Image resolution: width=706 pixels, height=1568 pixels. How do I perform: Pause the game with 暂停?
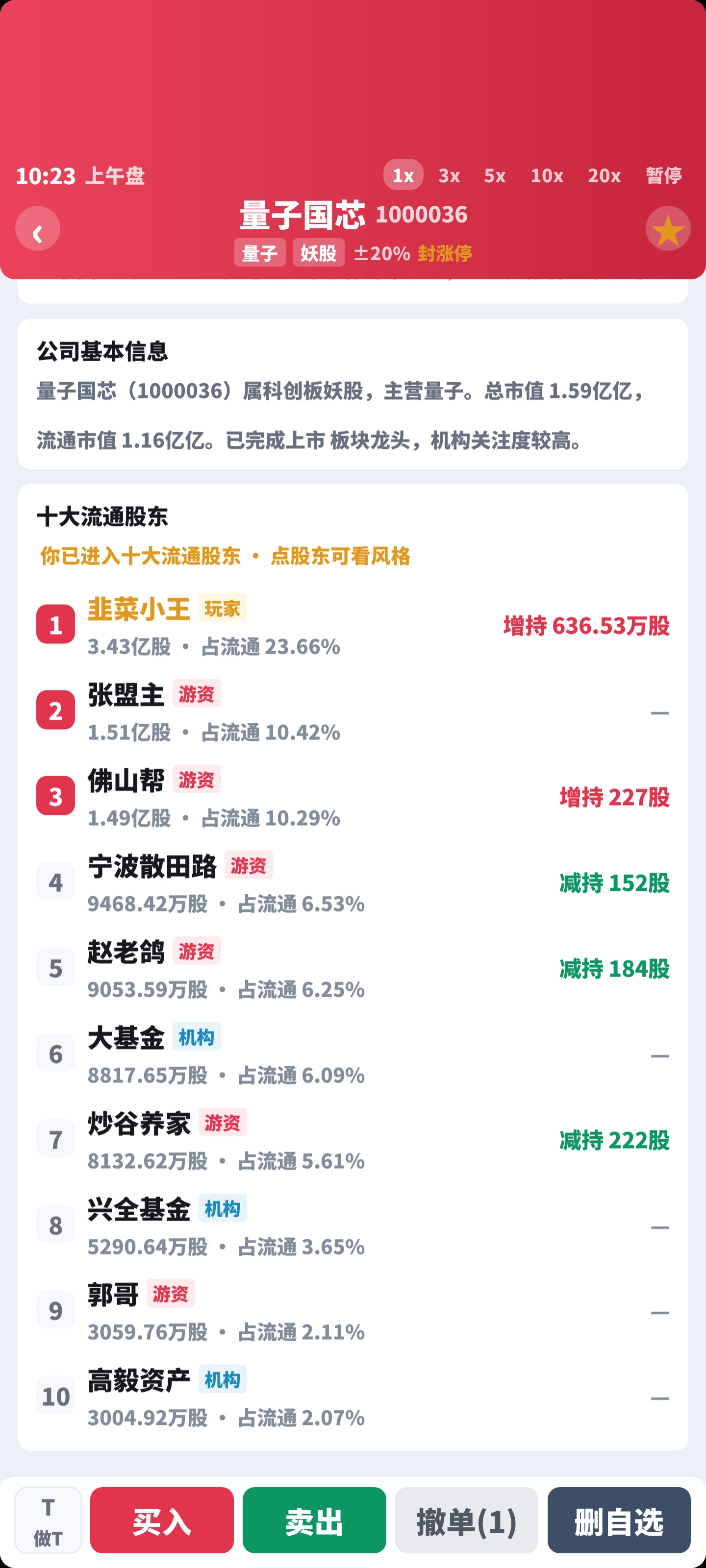coord(663,175)
